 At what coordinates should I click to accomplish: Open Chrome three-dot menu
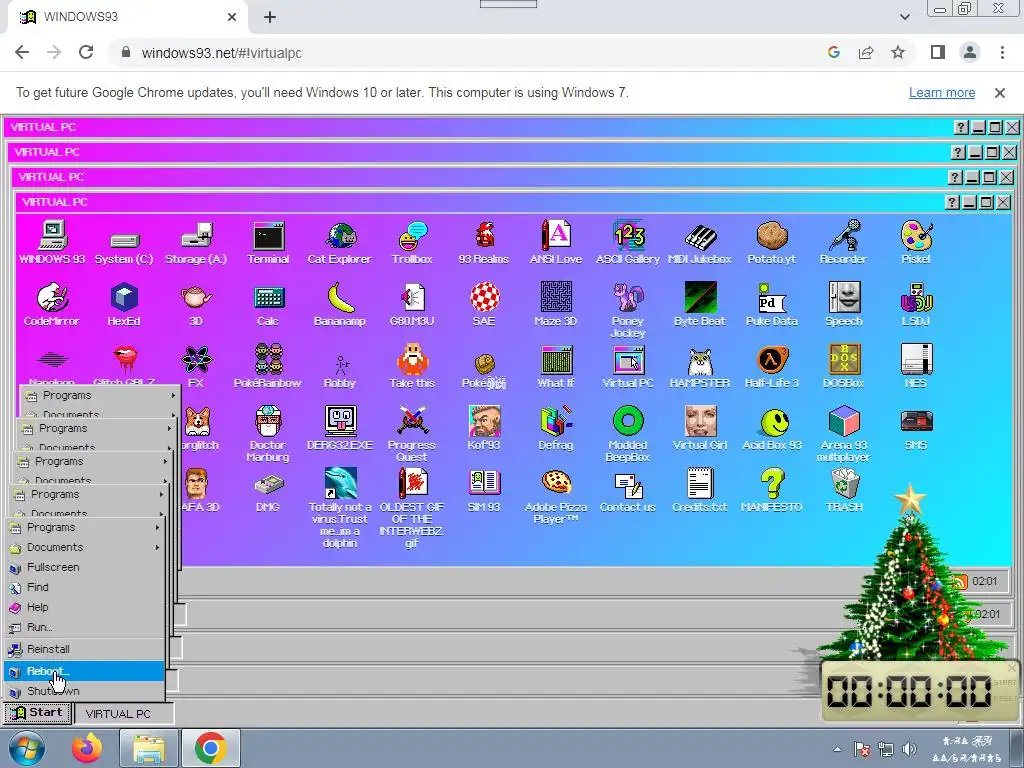point(1002,52)
